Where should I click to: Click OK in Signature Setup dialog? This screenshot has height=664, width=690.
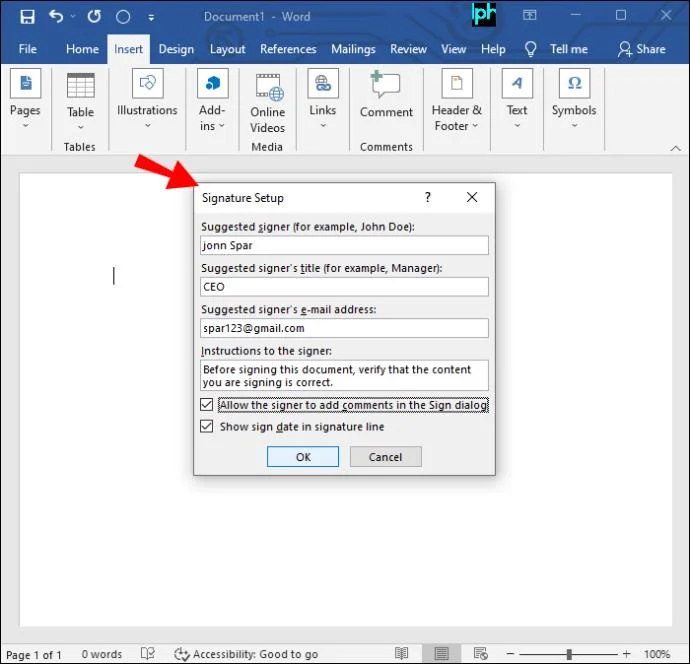pyautogui.click(x=303, y=457)
